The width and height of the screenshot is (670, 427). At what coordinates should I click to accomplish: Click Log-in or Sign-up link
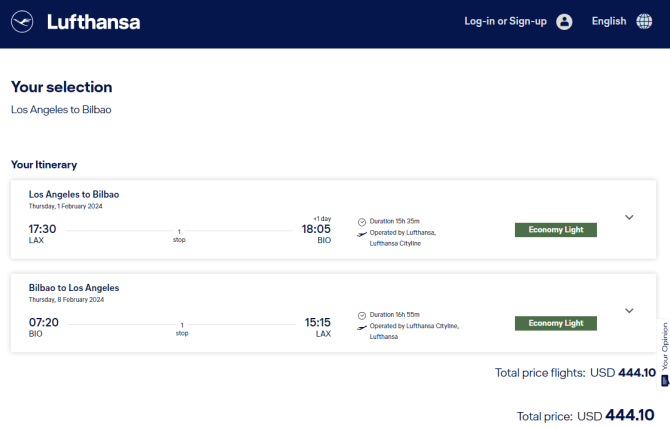(x=505, y=21)
